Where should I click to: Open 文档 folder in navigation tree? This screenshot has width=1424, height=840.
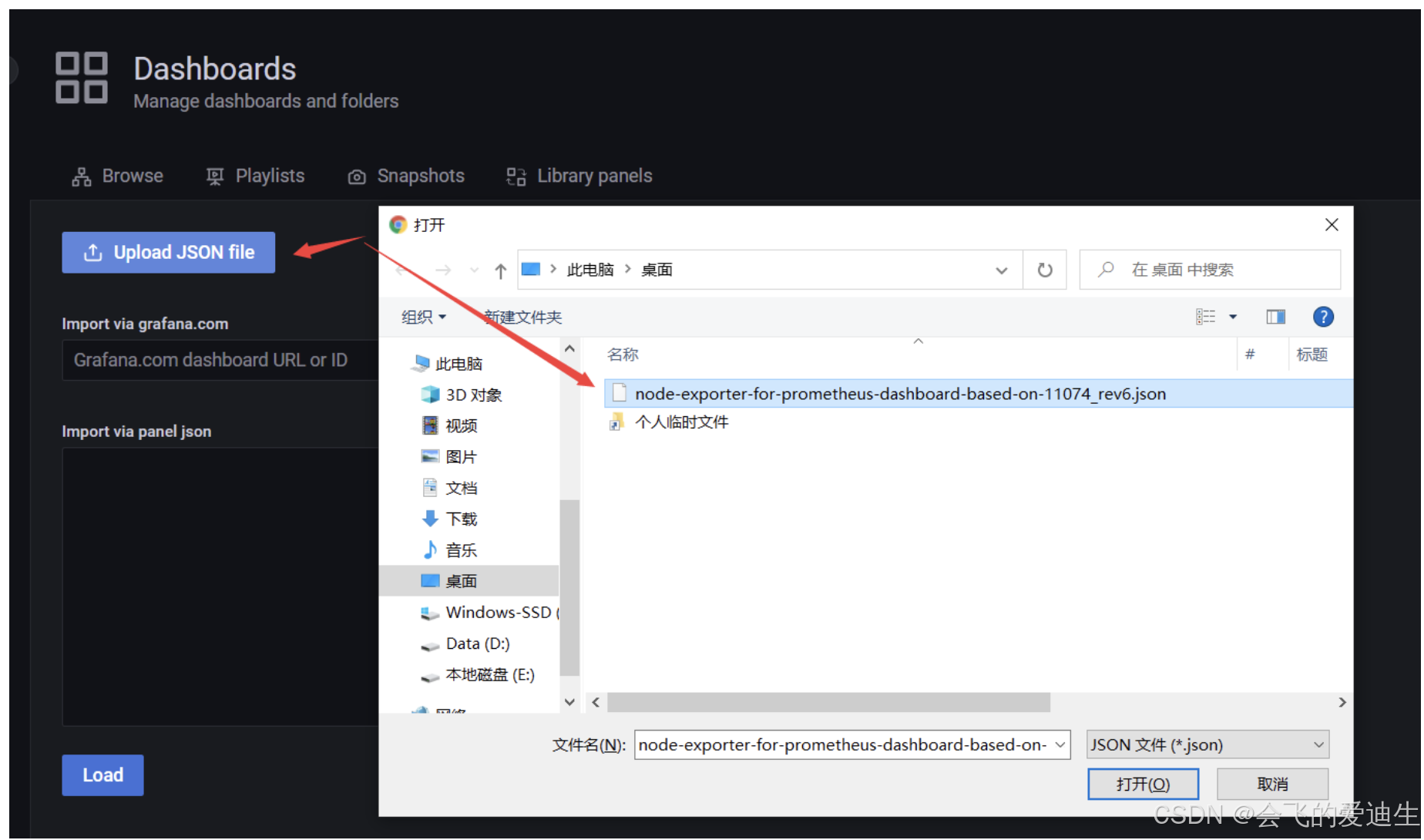pyautogui.click(x=449, y=488)
